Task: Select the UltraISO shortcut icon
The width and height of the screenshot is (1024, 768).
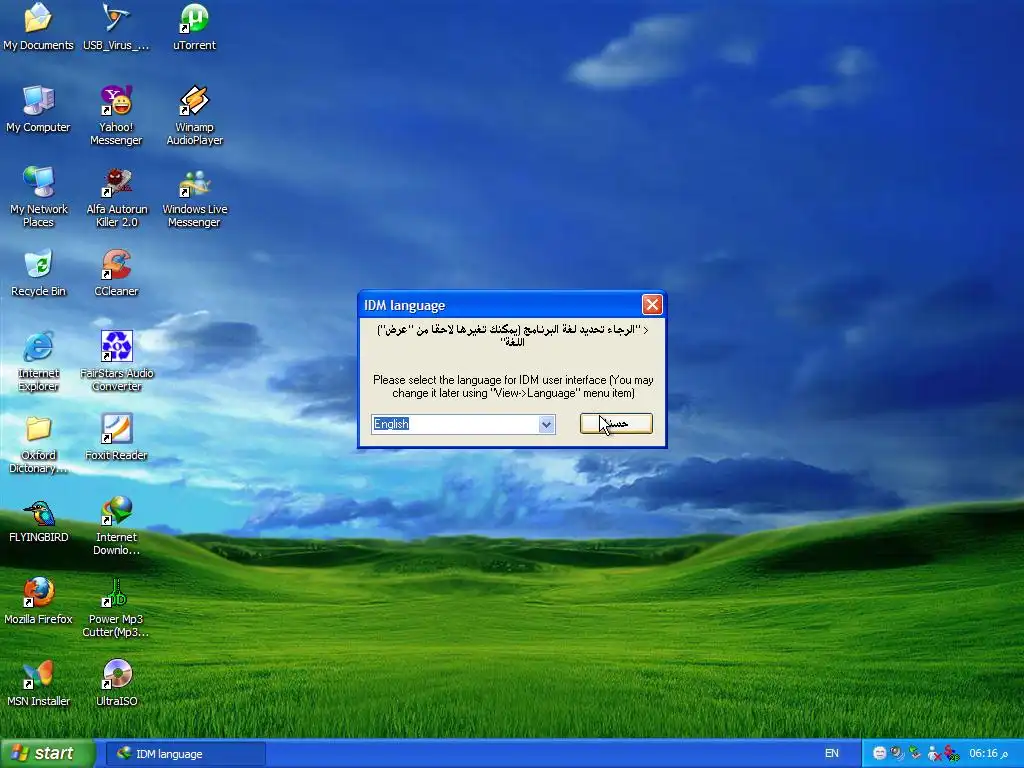Action: 116,683
